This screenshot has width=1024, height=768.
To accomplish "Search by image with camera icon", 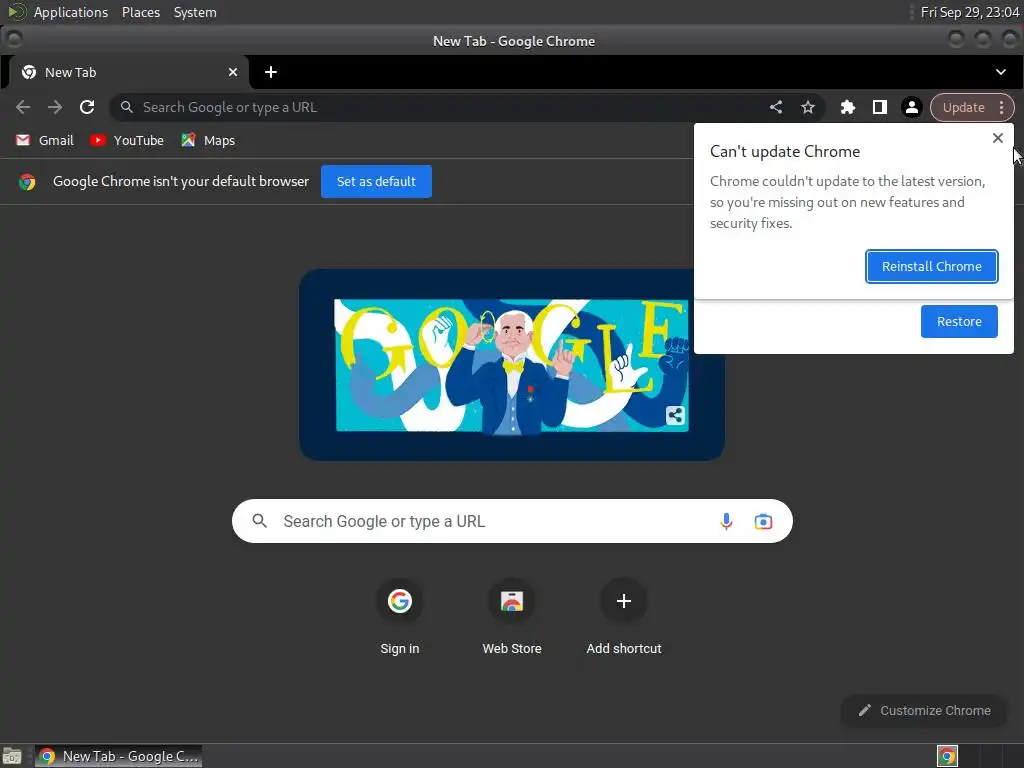I will pos(763,521).
